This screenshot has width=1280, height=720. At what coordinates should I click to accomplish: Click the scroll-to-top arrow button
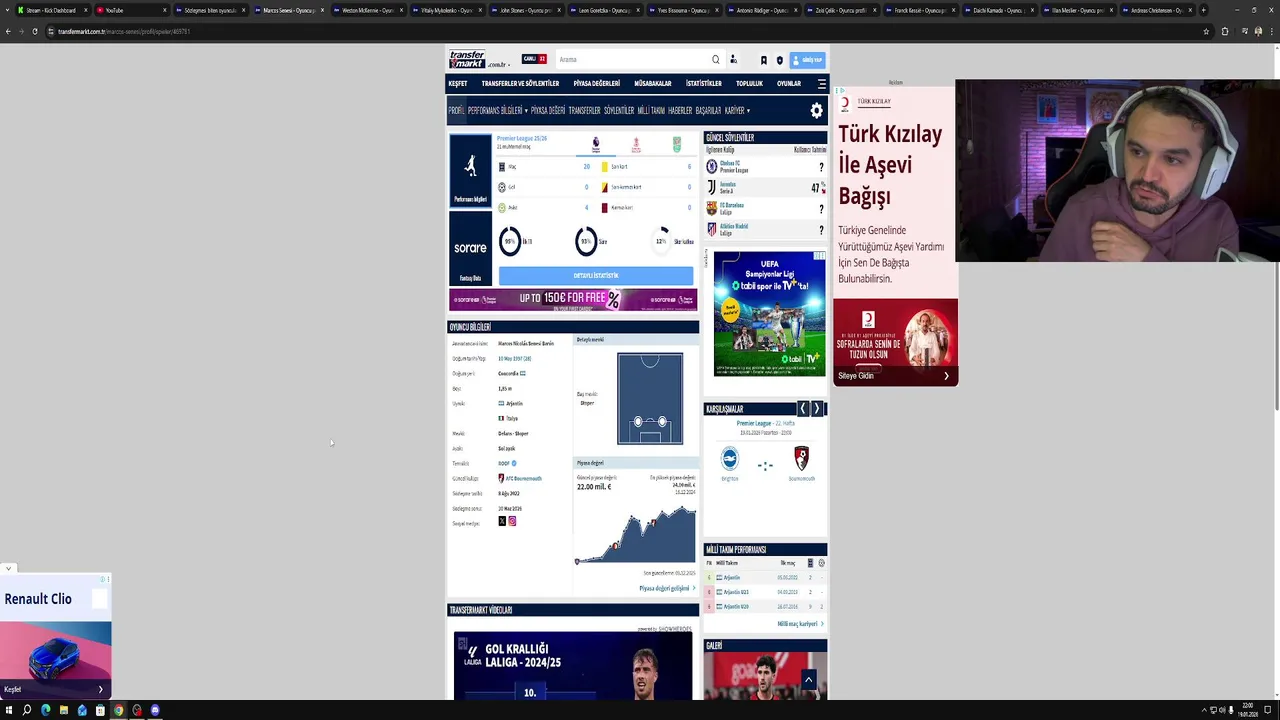(808, 681)
